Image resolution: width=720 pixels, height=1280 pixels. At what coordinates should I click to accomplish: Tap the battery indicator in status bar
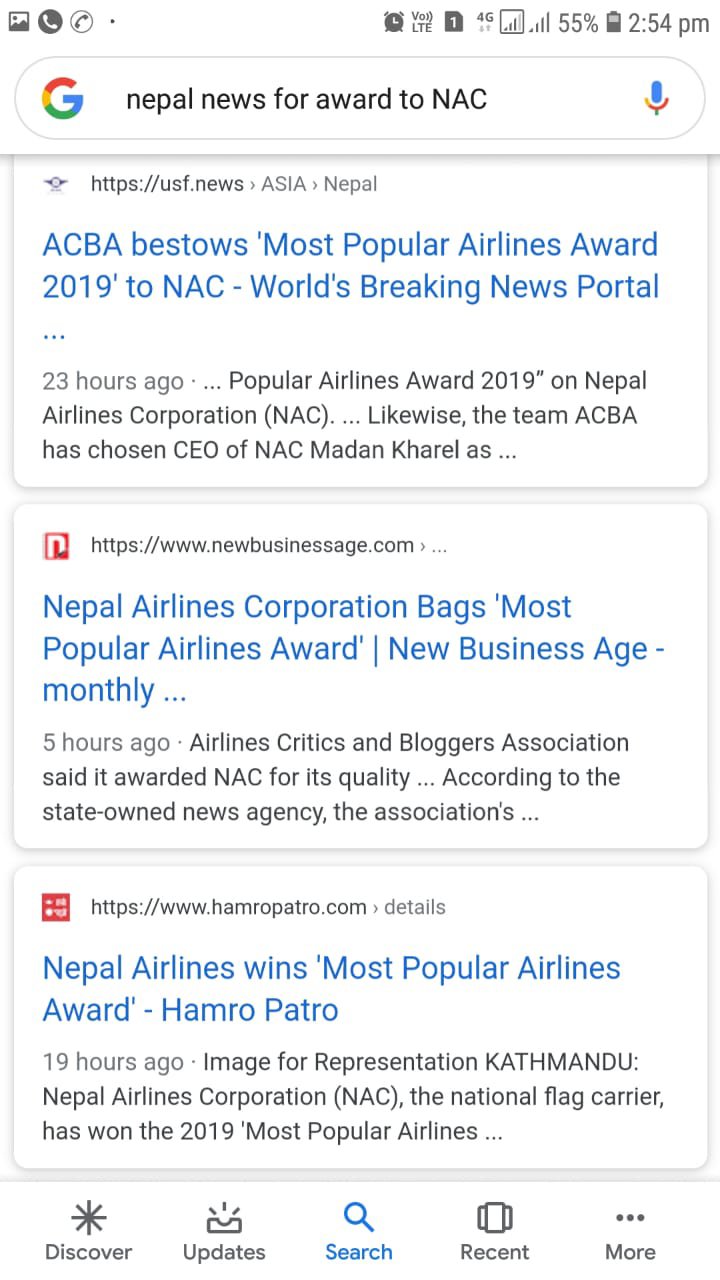click(613, 22)
